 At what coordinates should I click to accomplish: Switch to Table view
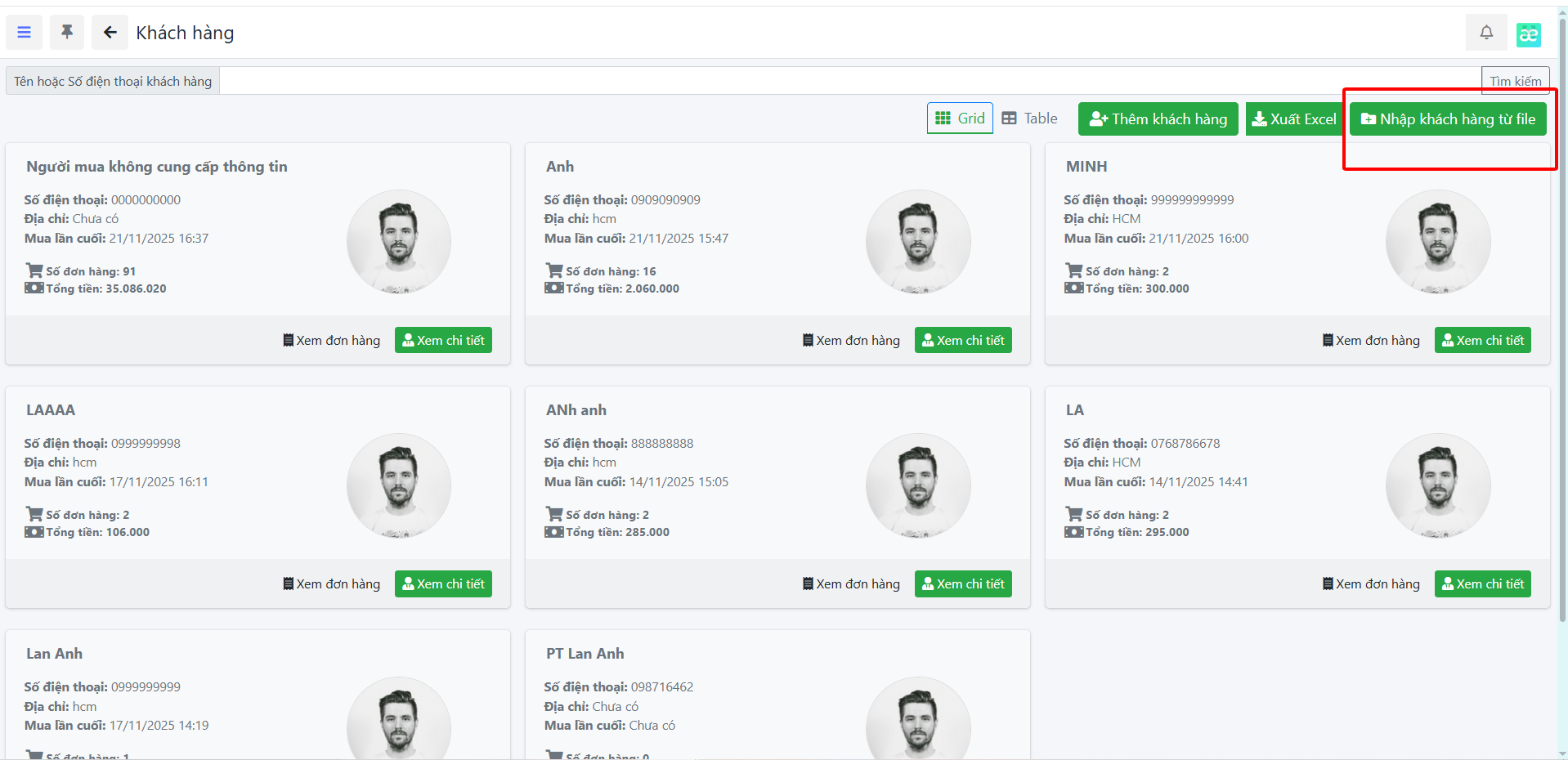tap(1030, 118)
